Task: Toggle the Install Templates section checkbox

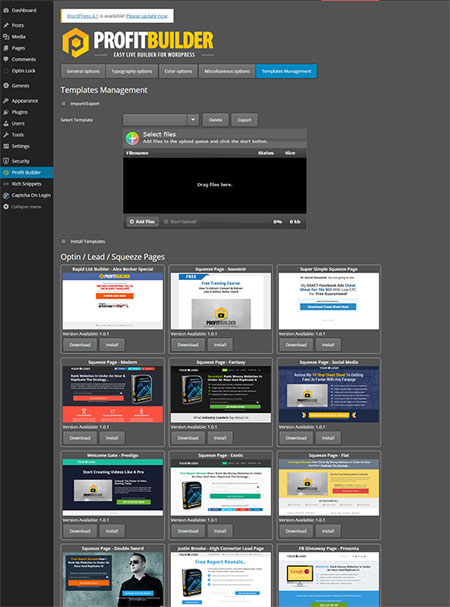Action: [64, 241]
